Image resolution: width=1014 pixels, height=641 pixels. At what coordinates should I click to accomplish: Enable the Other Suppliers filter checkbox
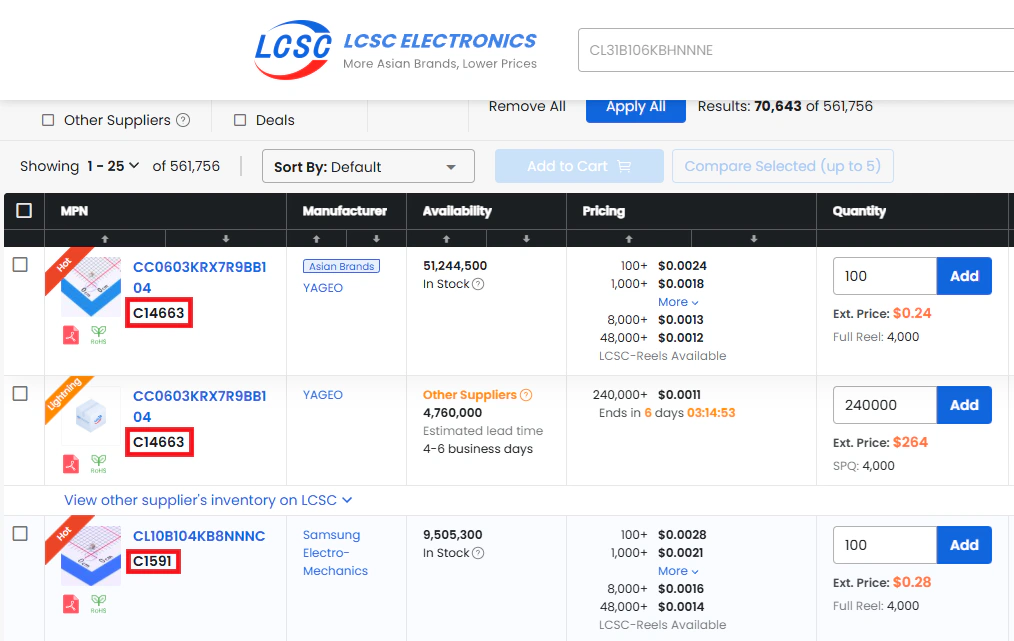pyautogui.click(x=48, y=120)
